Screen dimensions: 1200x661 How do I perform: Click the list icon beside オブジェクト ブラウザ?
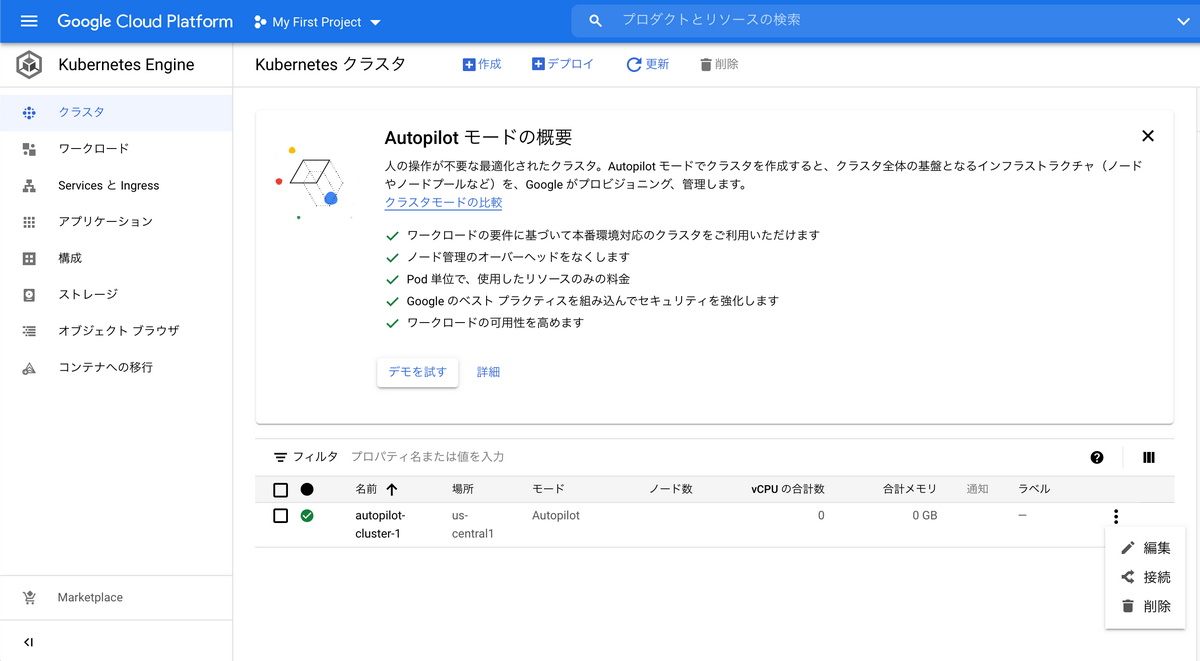click(x=29, y=331)
